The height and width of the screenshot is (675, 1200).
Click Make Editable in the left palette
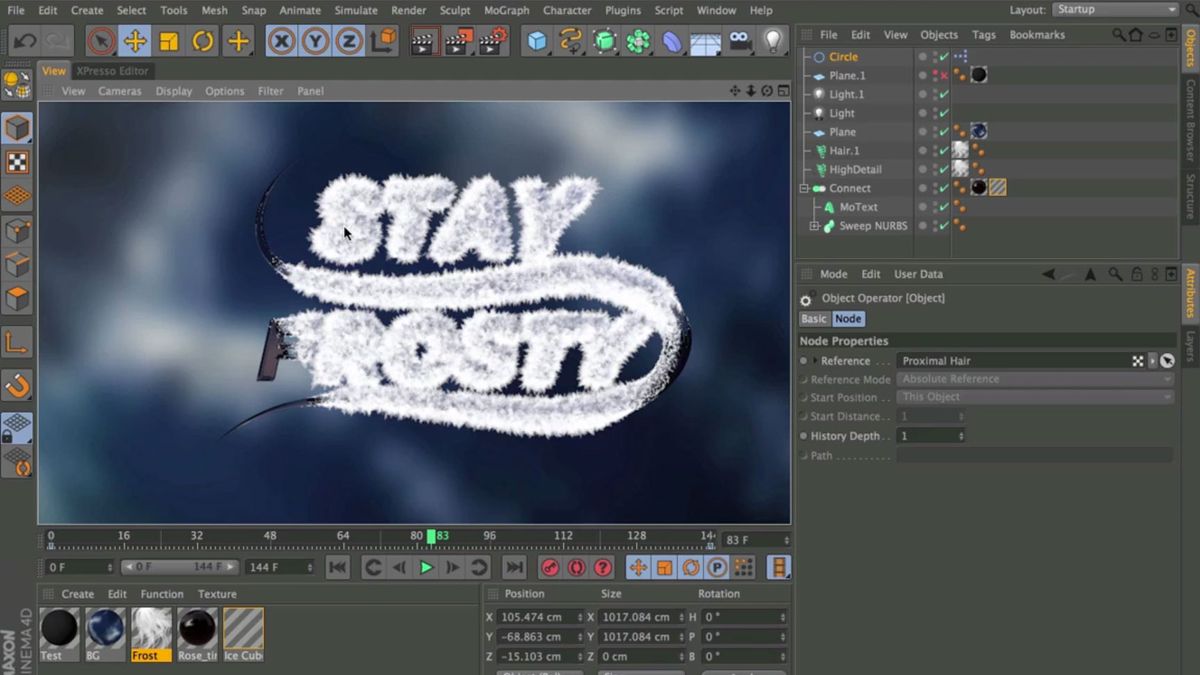(x=17, y=85)
